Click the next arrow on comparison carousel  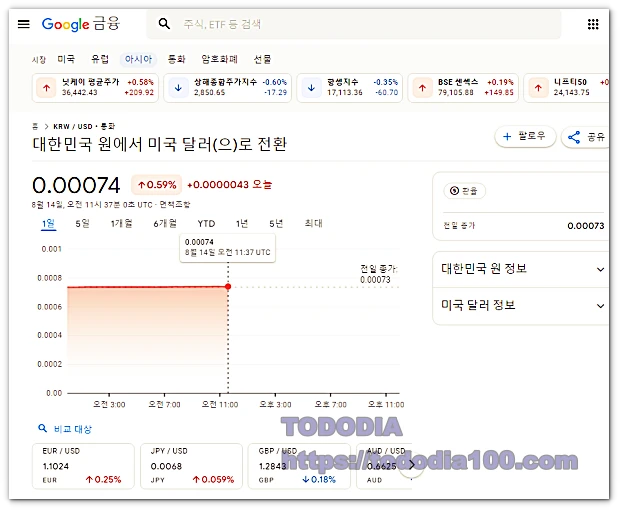[411, 465]
